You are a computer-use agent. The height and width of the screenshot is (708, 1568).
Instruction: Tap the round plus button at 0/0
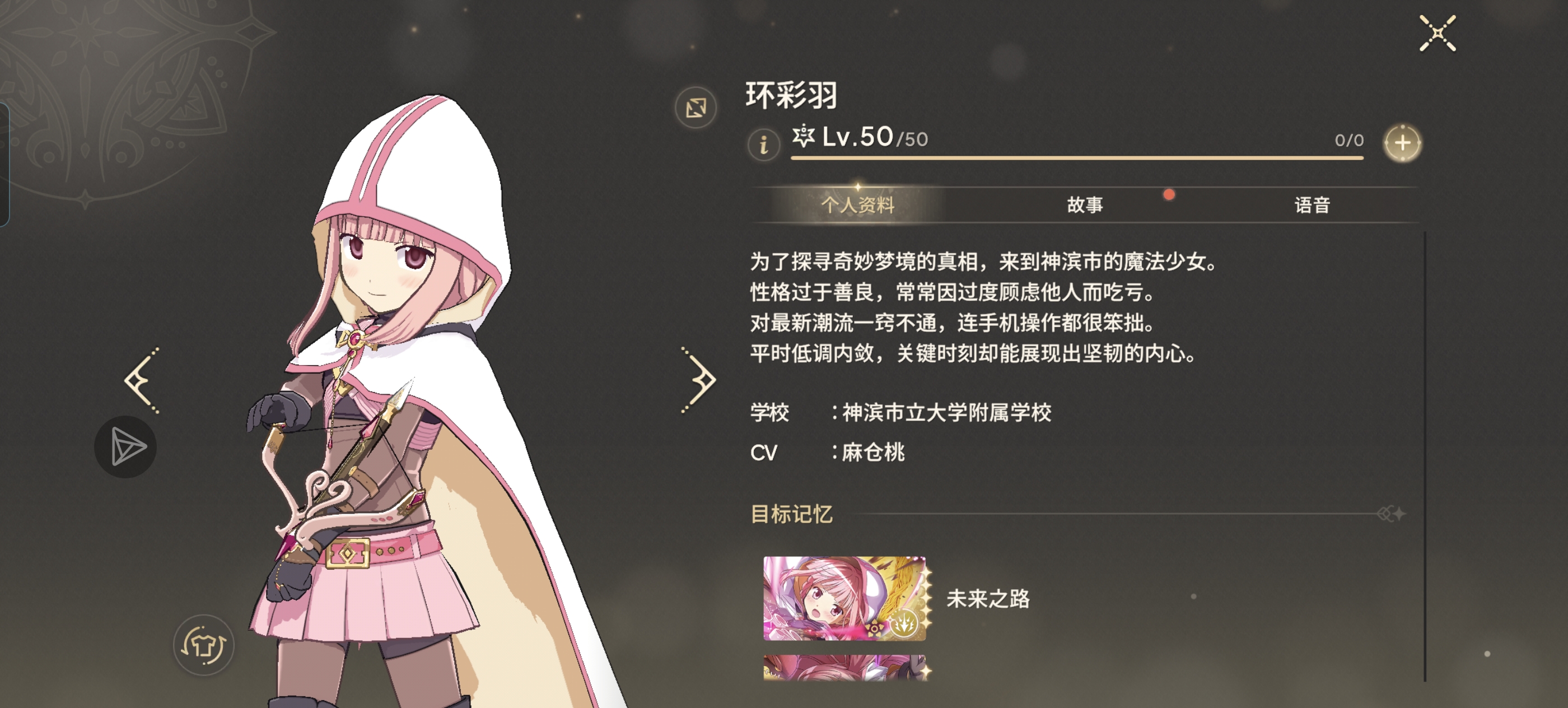coord(1402,143)
